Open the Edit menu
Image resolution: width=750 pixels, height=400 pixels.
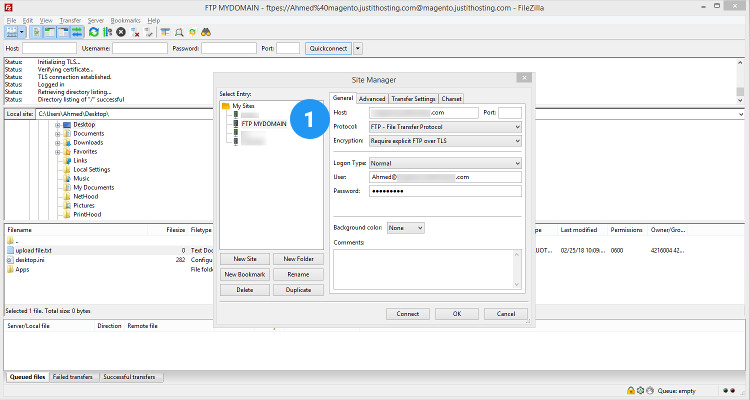[28, 21]
